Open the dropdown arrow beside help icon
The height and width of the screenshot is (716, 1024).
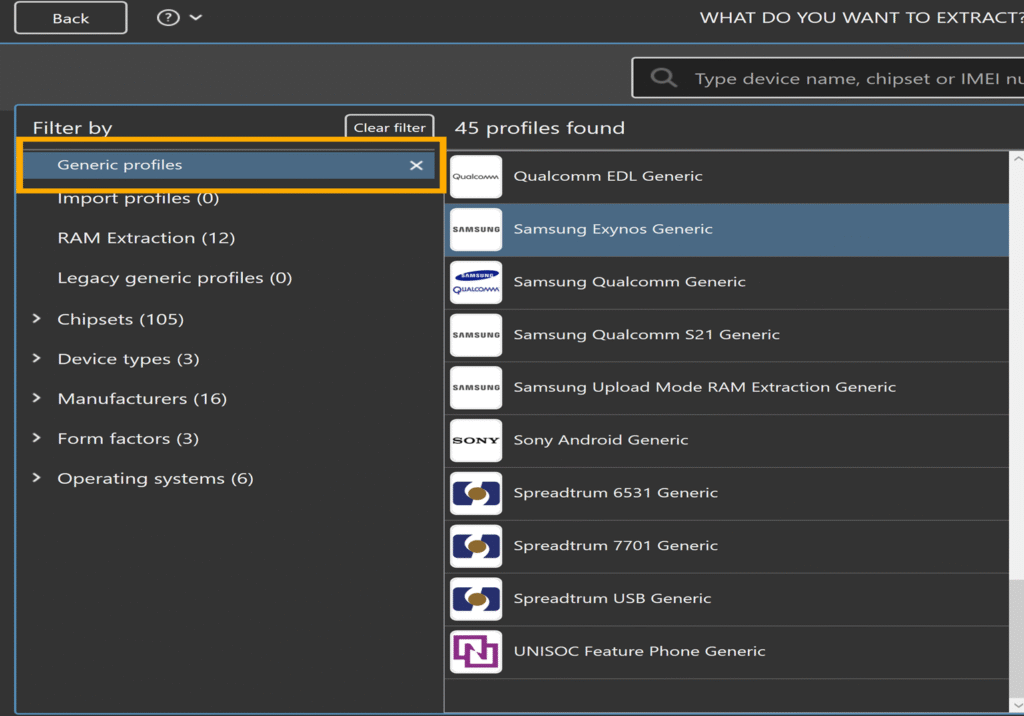tap(195, 17)
